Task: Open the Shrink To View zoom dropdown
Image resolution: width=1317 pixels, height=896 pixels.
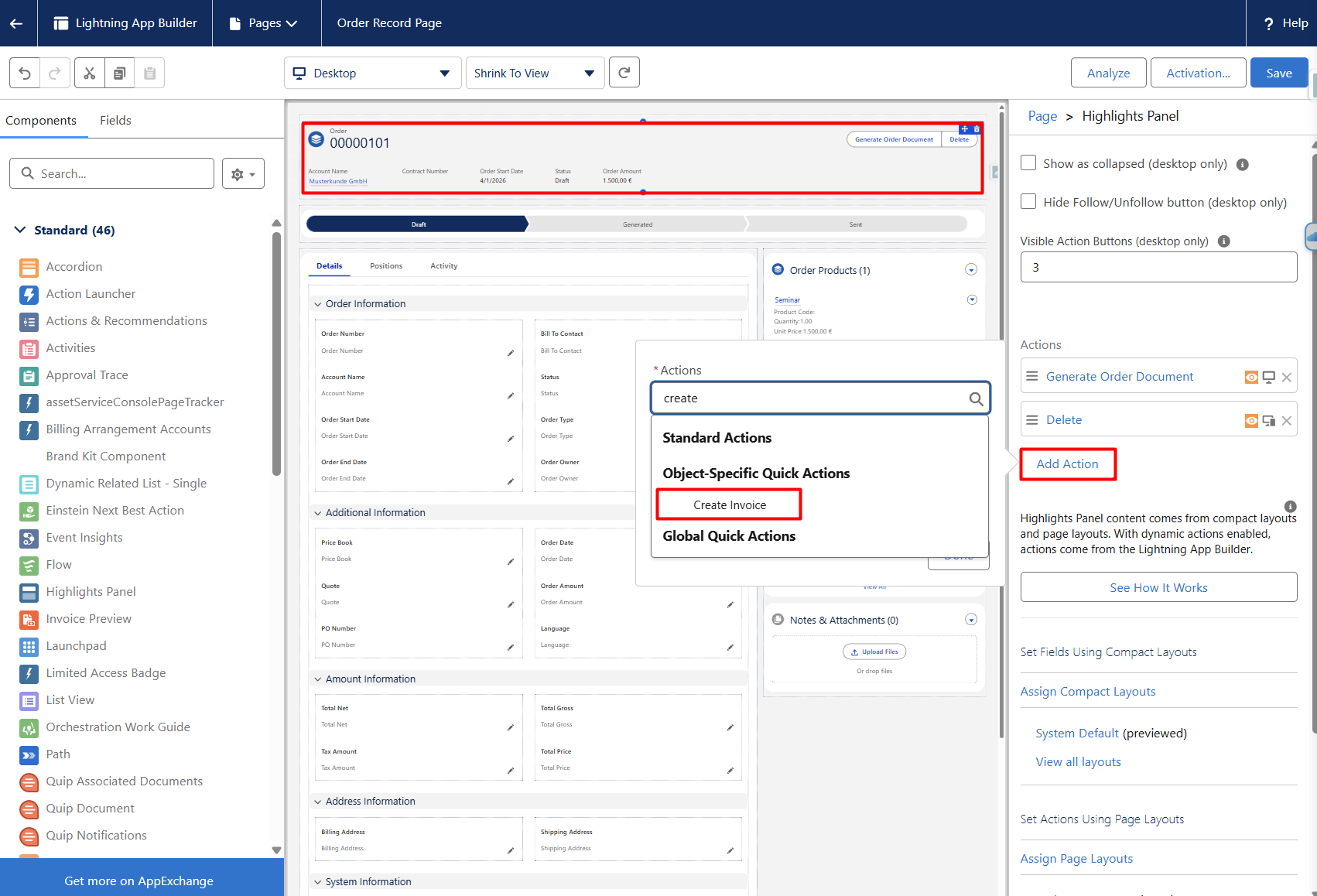Action: (x=535, y=73)
